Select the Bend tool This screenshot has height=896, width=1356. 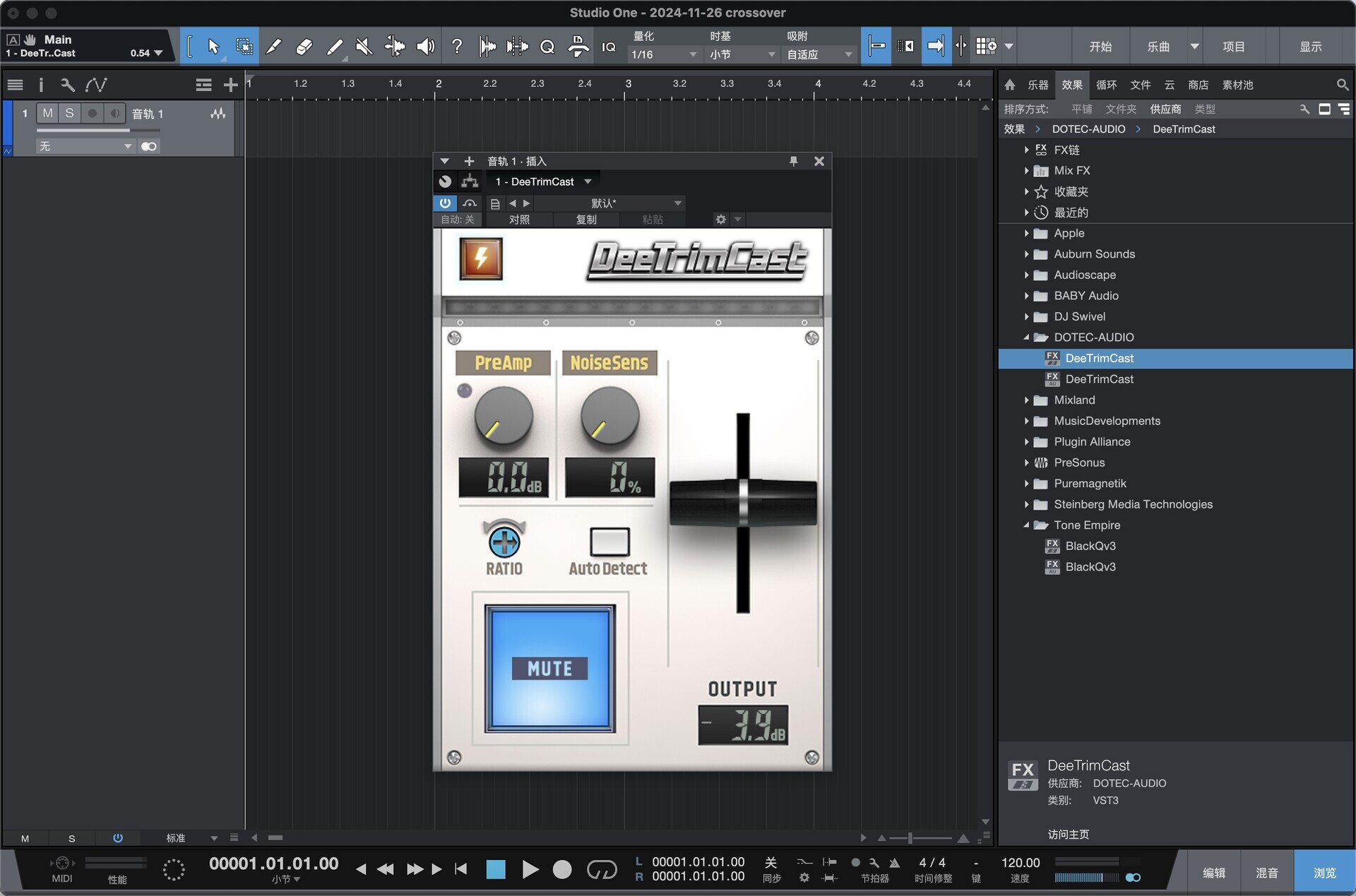point(394,47)
